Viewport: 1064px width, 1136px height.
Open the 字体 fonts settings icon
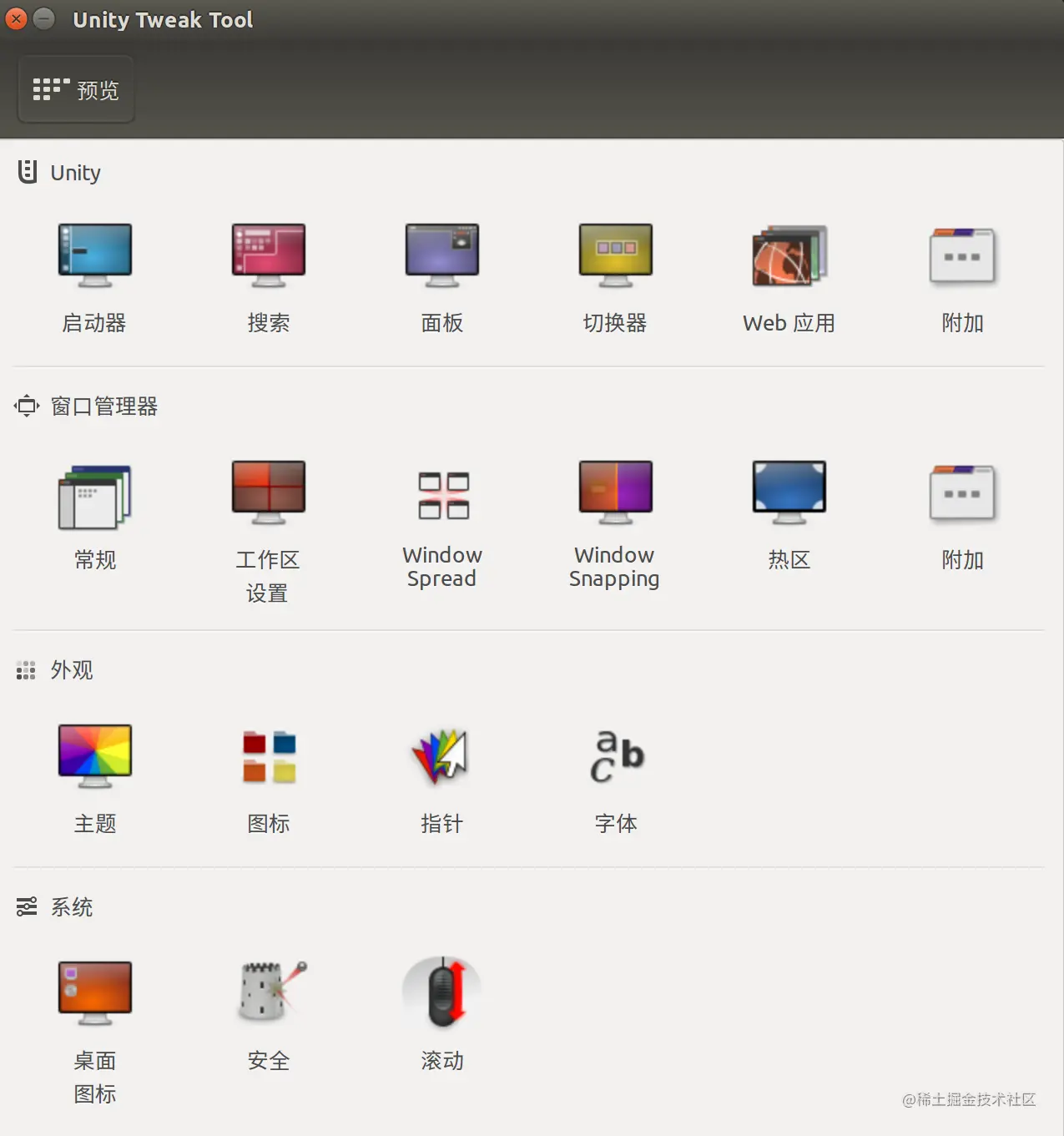(617, 756)
